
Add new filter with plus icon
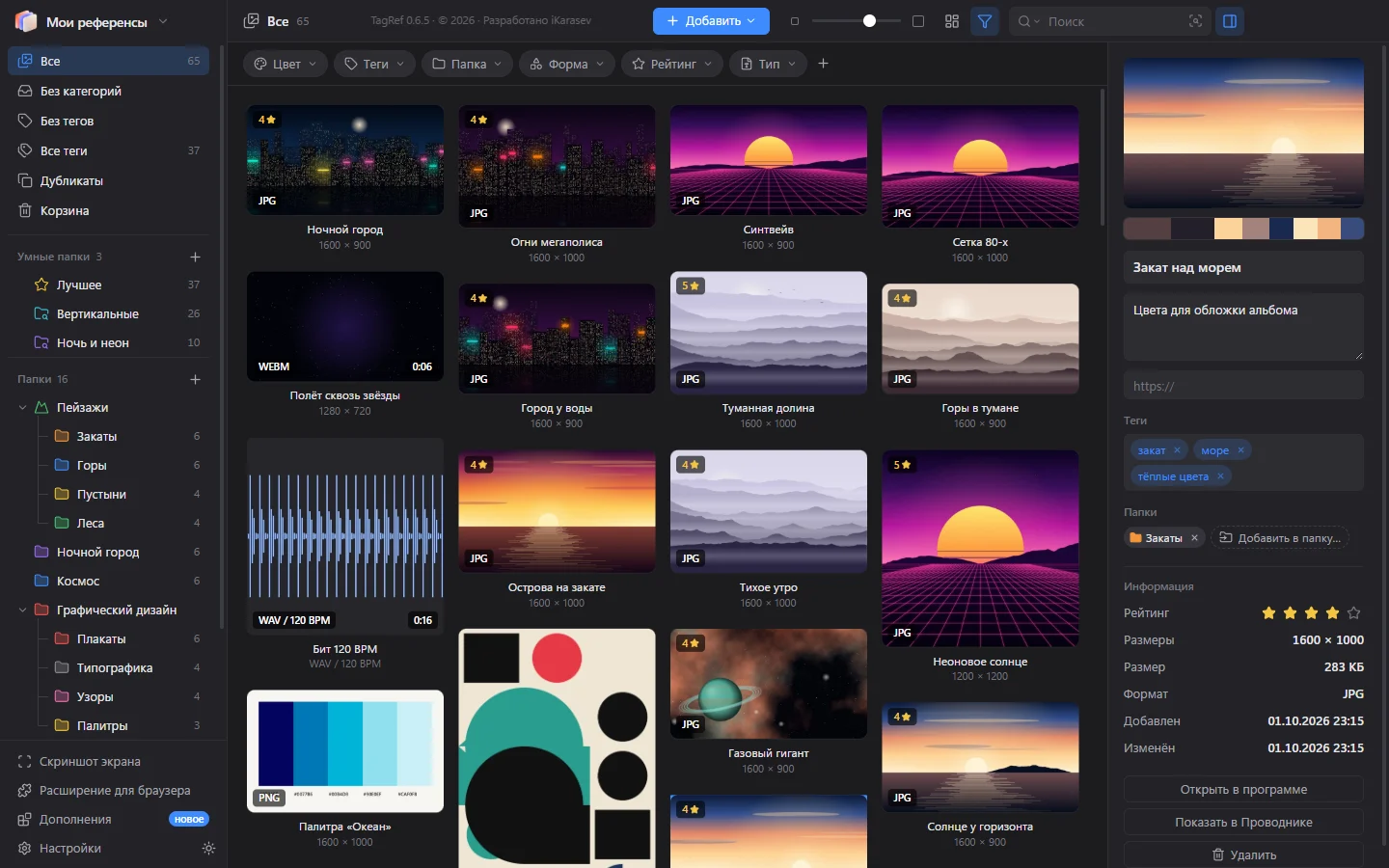[823, 64]
